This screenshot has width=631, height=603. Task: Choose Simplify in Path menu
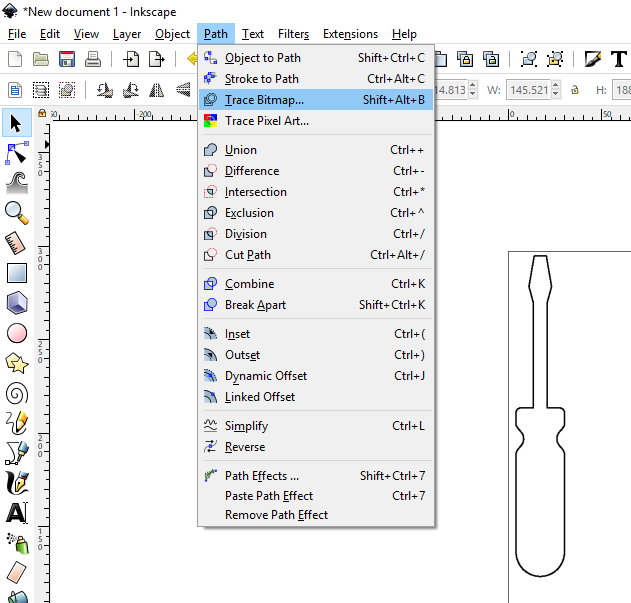316,425
